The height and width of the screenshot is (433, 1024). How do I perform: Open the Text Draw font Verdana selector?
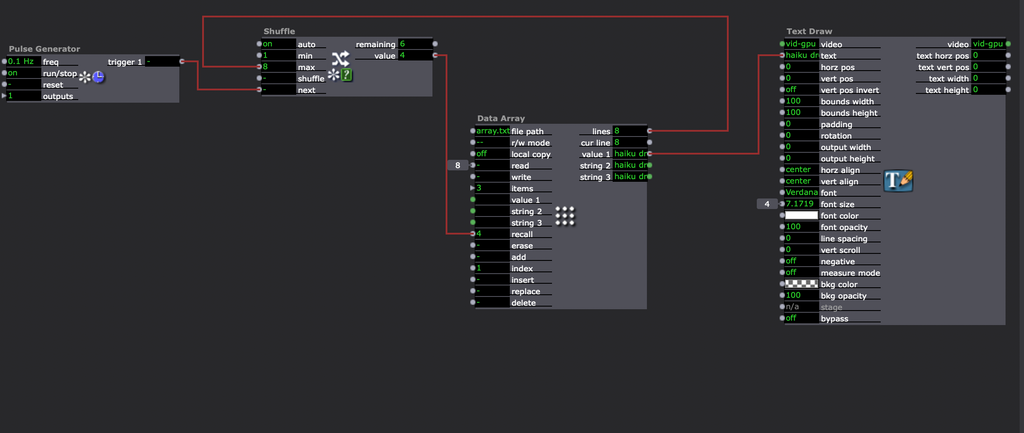[x=800, y=192]
